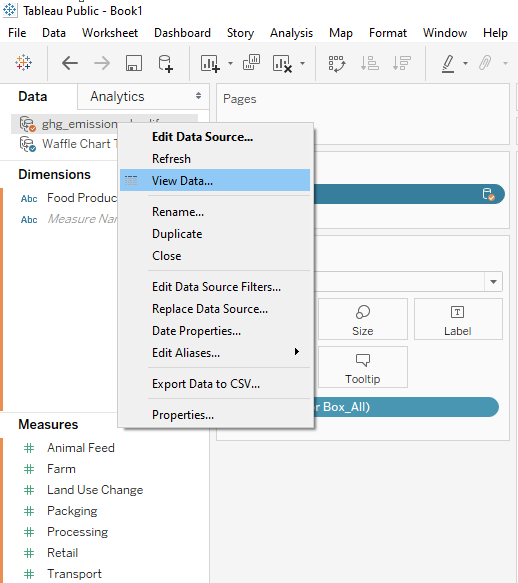The image size is (518, 583).
Task: Open the Analysis menu
Action: click(x=292, y=33)
